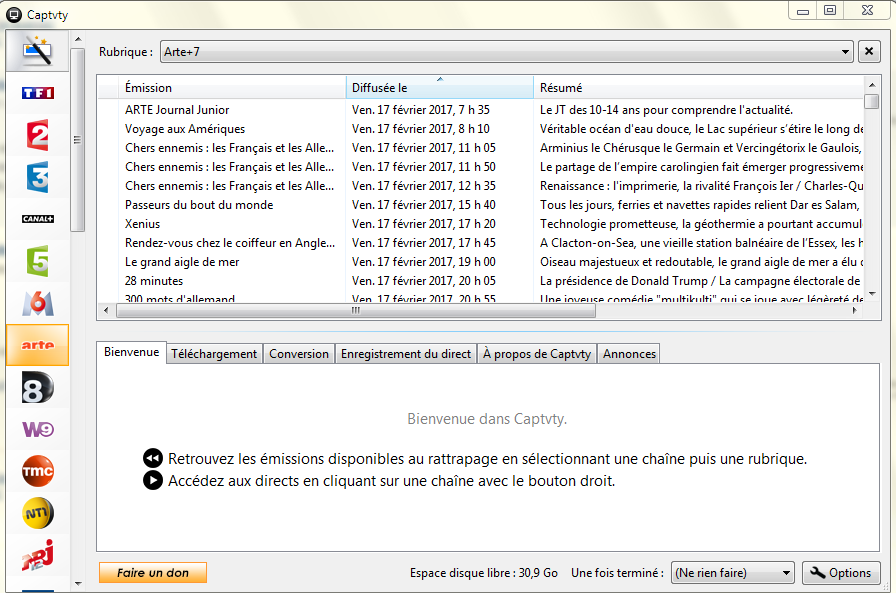This screenshot has height=593, width=896.
Task: Open the Options button
Action: pos(841,573)
